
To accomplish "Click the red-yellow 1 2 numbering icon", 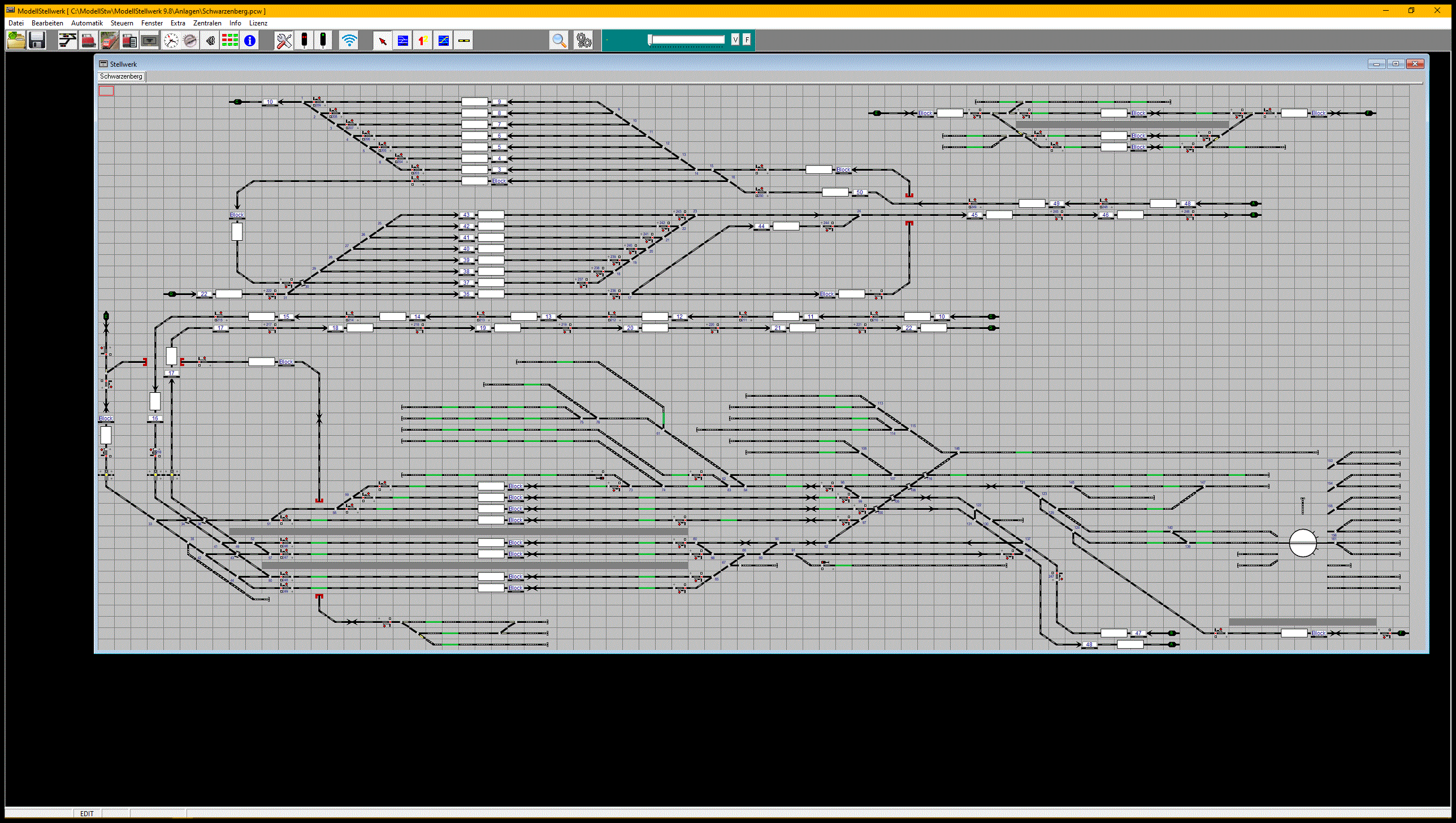I will click(423, 41).
